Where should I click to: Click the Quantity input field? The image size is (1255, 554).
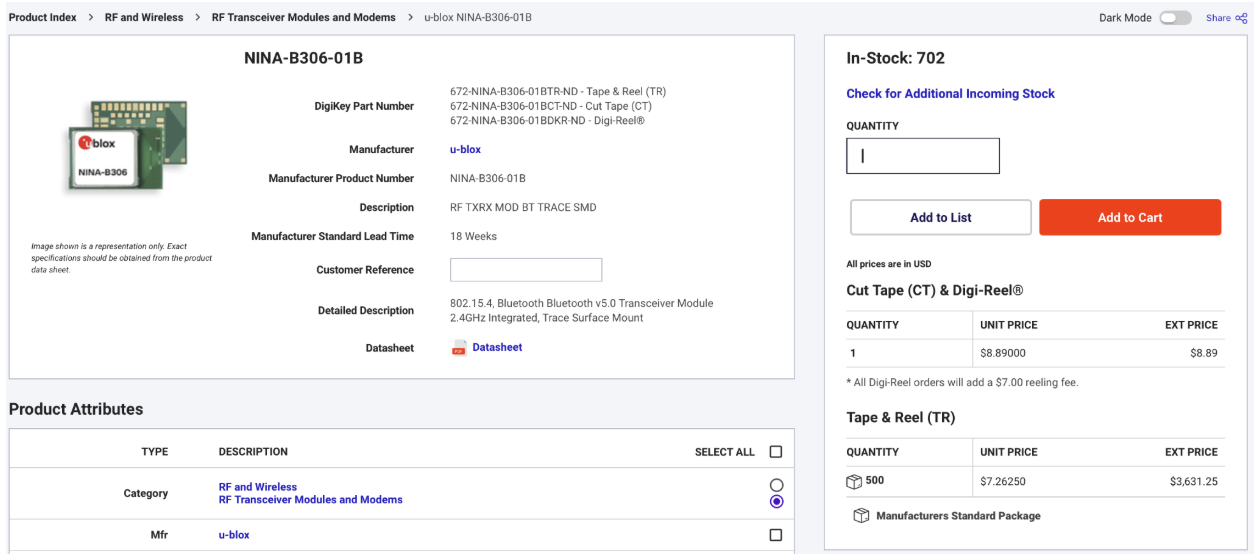[923, 156]
